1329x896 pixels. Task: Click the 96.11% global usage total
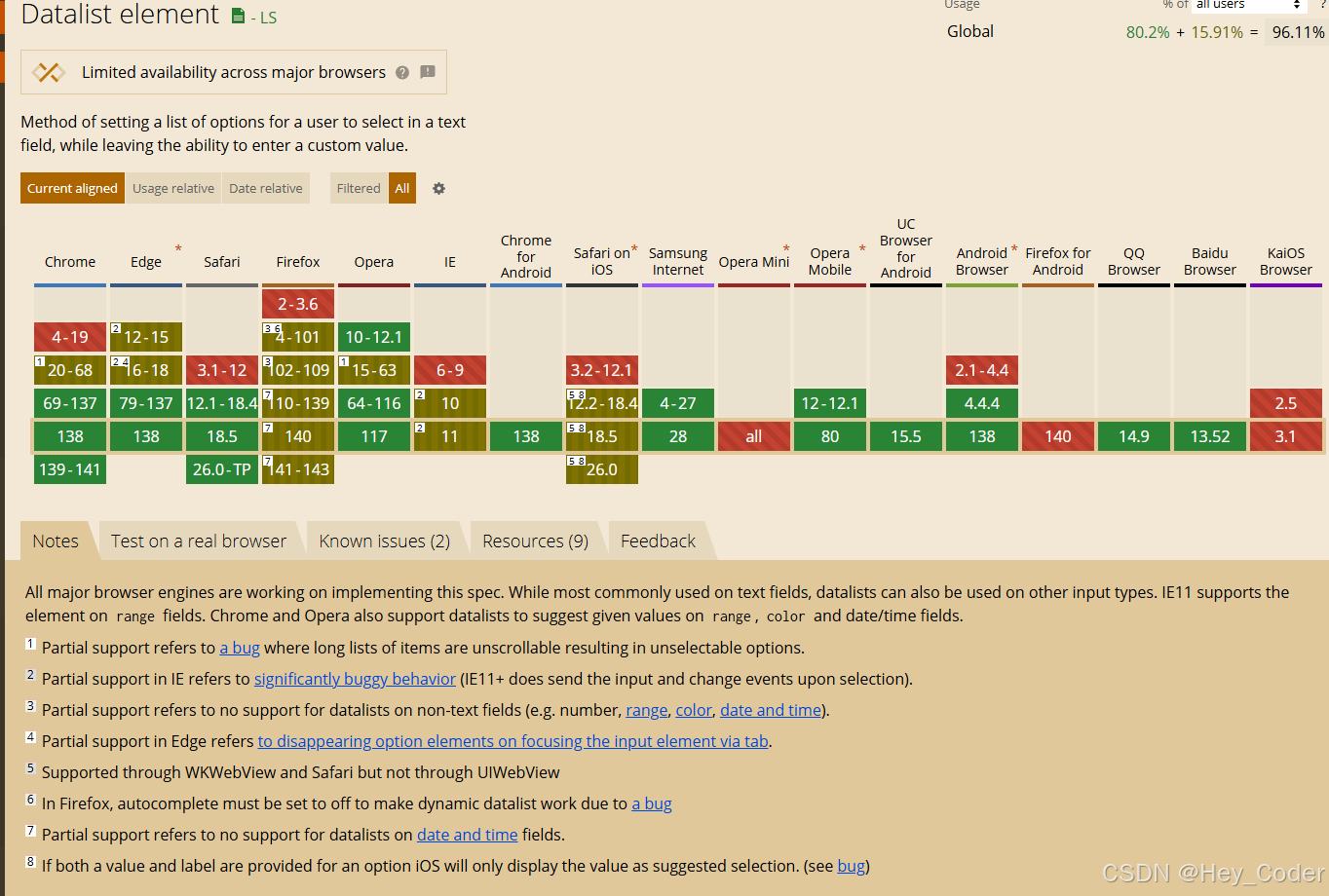tap(1298, 32)
